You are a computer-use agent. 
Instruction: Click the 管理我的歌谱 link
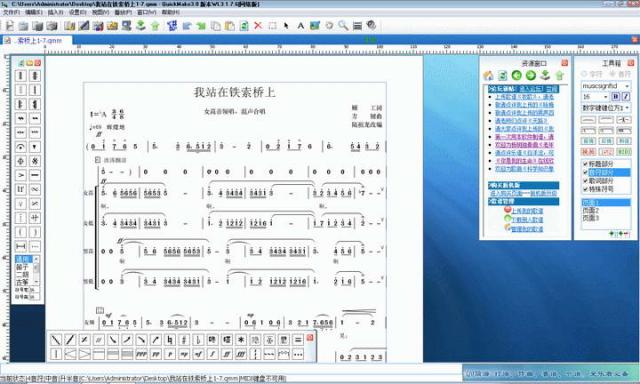tap(527, 229)
